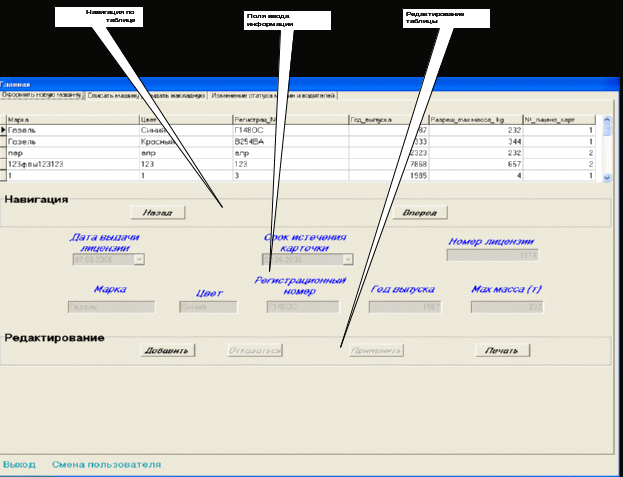Image resolution: width=623 pixels, height=477 pixels.
Task: Click the Красный color cell
Action: [186, 141]
